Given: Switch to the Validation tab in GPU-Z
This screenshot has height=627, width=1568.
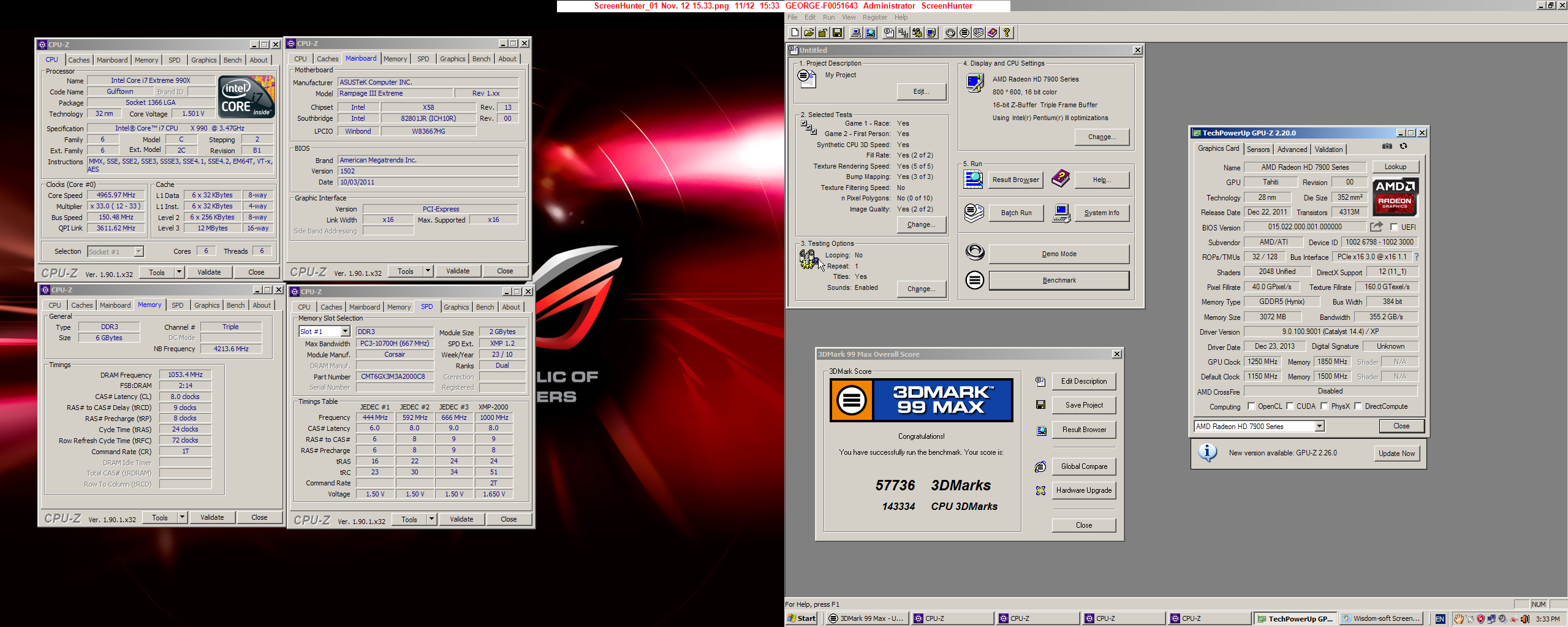Looking at the screenshot, I should (x=1328, y=150).
